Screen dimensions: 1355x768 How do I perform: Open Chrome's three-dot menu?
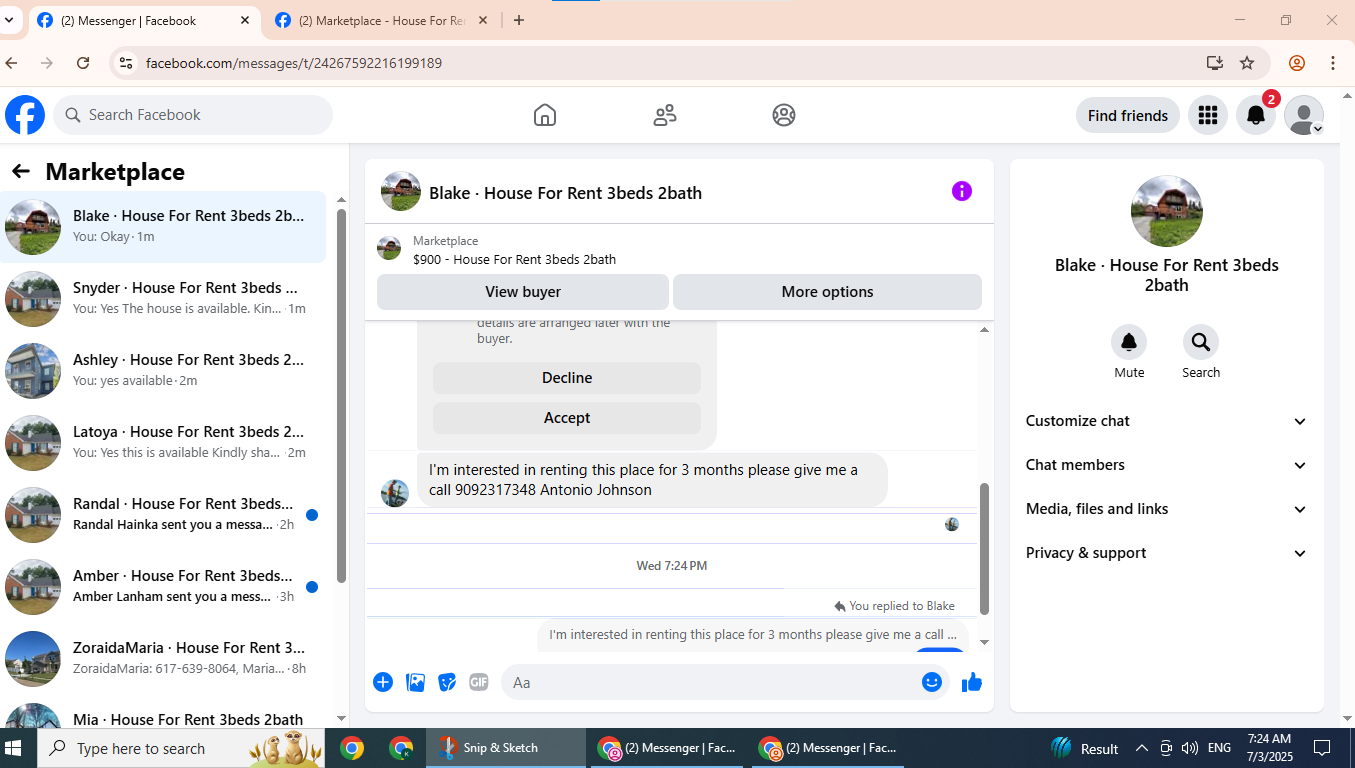[1333, 63]
